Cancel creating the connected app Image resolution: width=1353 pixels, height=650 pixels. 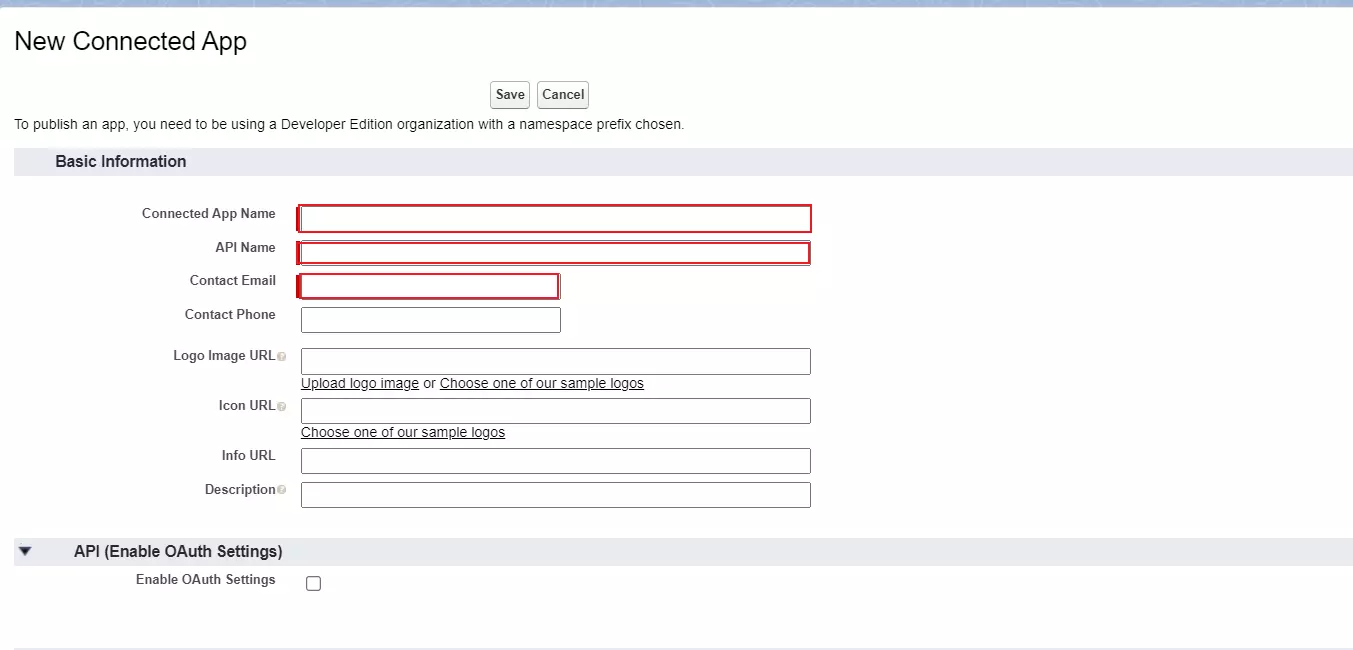coord(562,94)
